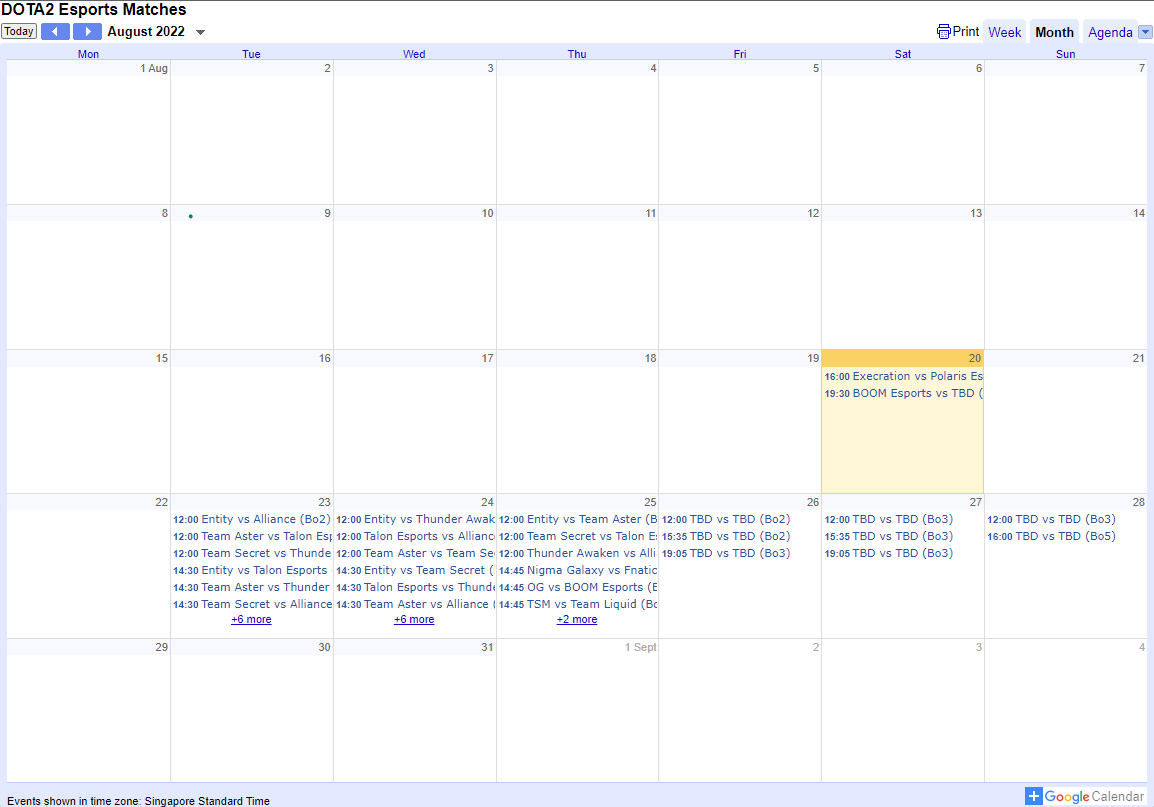1154x807 pixels.
Task: Click the 1 Sept date label
Action: (640, 647)
